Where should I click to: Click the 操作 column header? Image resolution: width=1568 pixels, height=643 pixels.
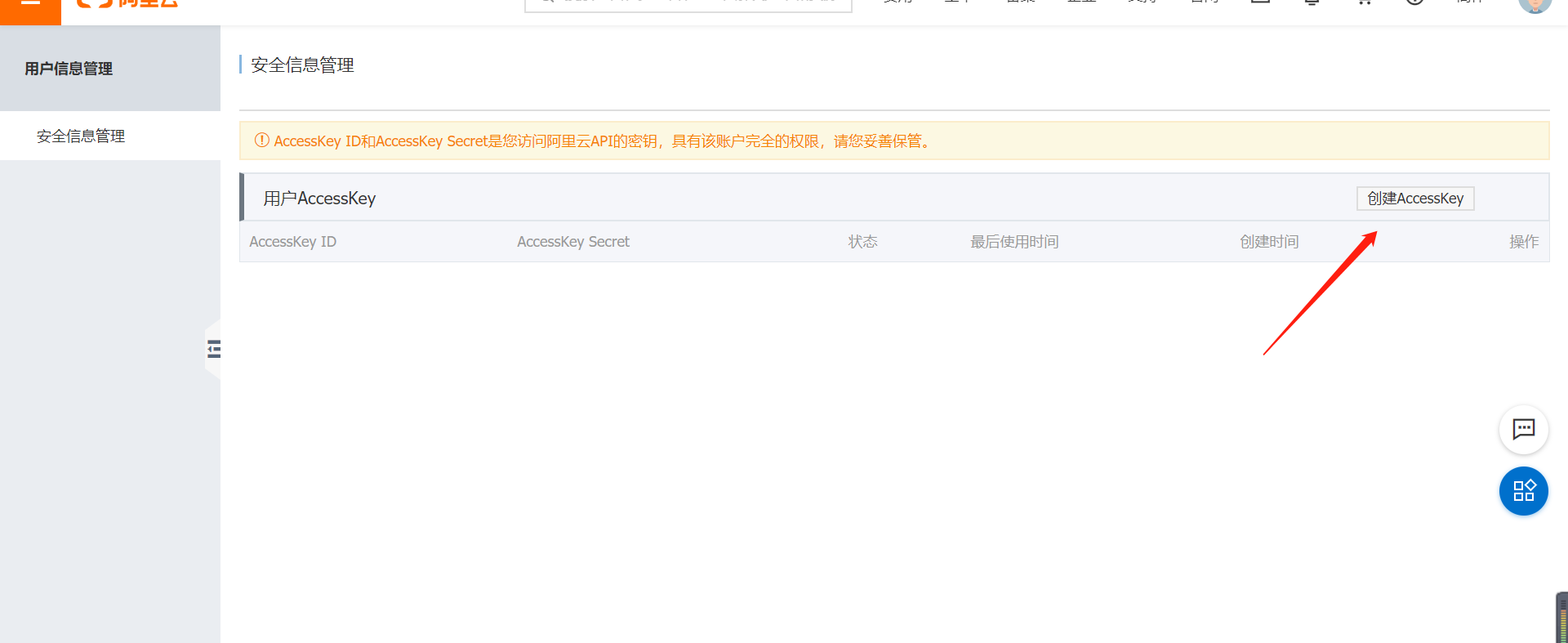pos(1524,242)
